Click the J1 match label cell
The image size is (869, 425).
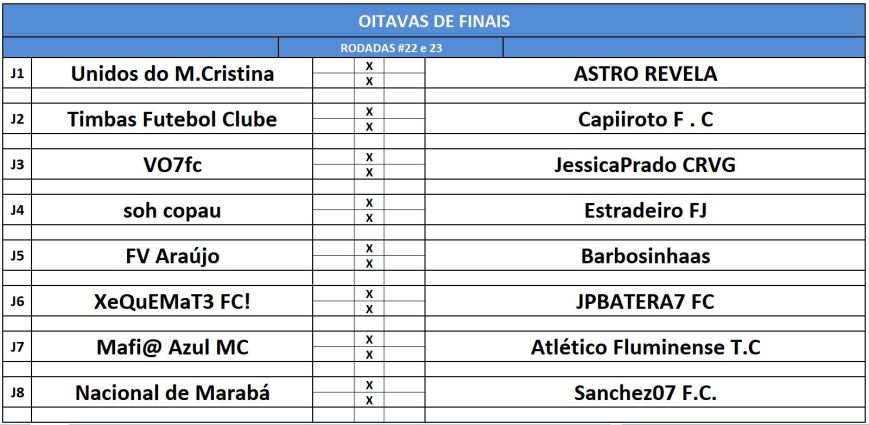point(16,74)
